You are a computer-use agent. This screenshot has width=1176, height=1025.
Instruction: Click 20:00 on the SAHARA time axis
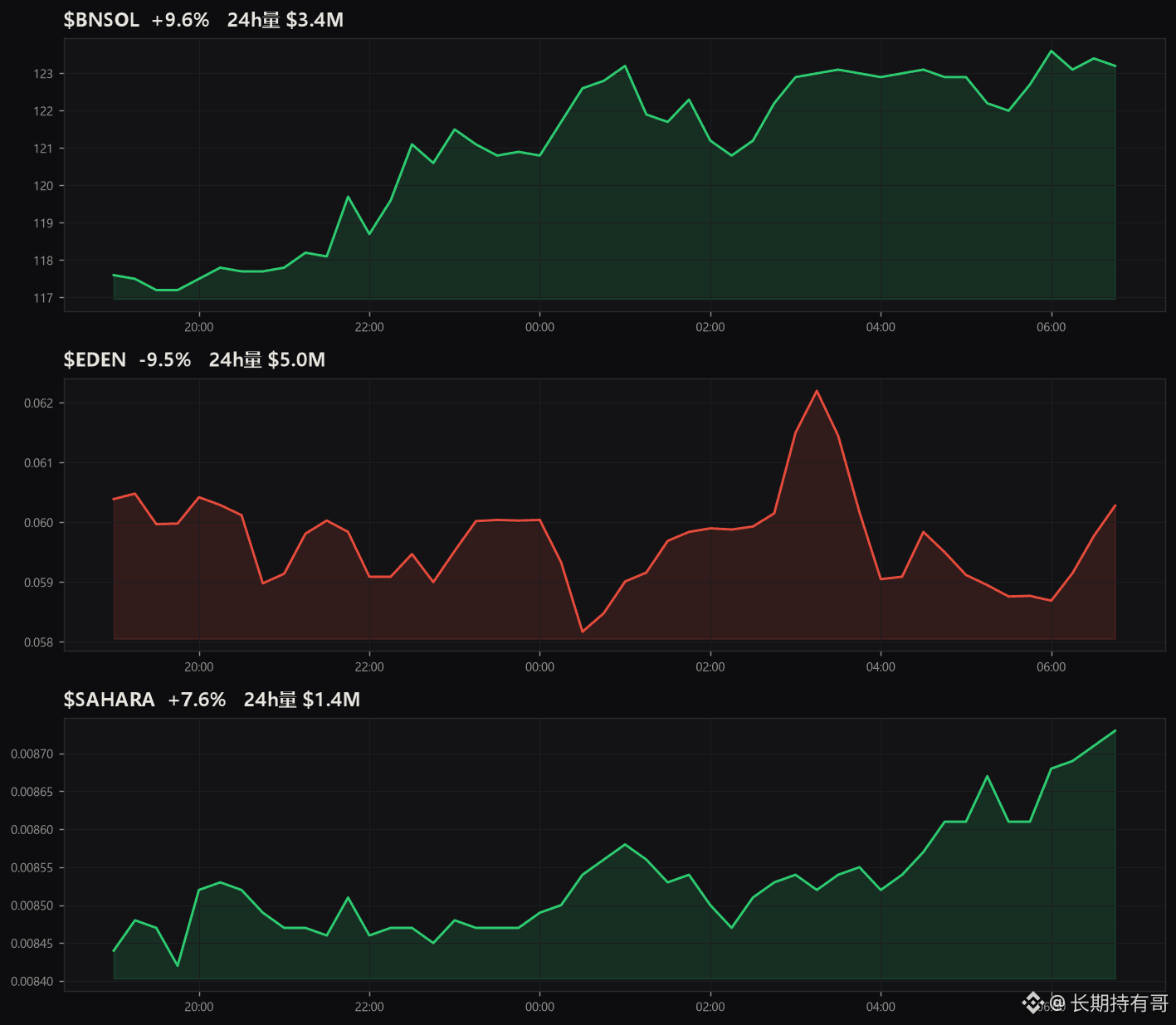click(199, 1007)
